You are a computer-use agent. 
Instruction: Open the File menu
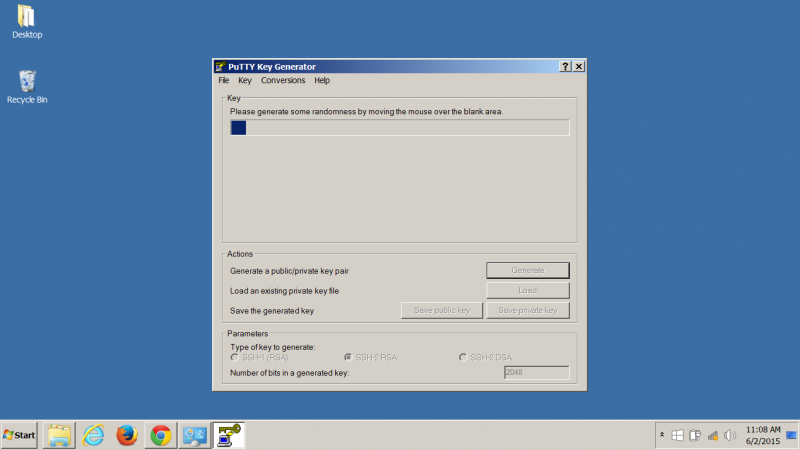point(223,80)
